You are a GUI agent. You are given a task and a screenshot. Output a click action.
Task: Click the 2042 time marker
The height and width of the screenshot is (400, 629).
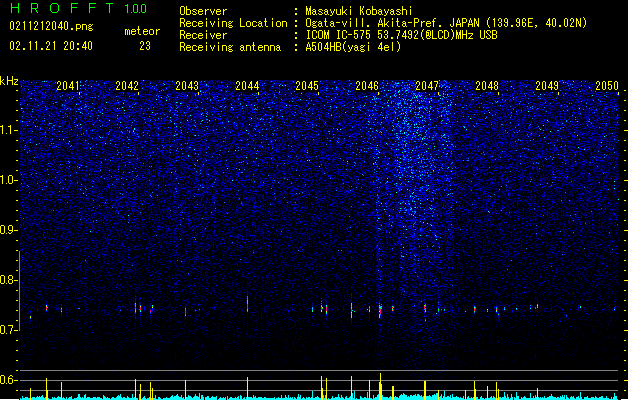click(127, 86)
